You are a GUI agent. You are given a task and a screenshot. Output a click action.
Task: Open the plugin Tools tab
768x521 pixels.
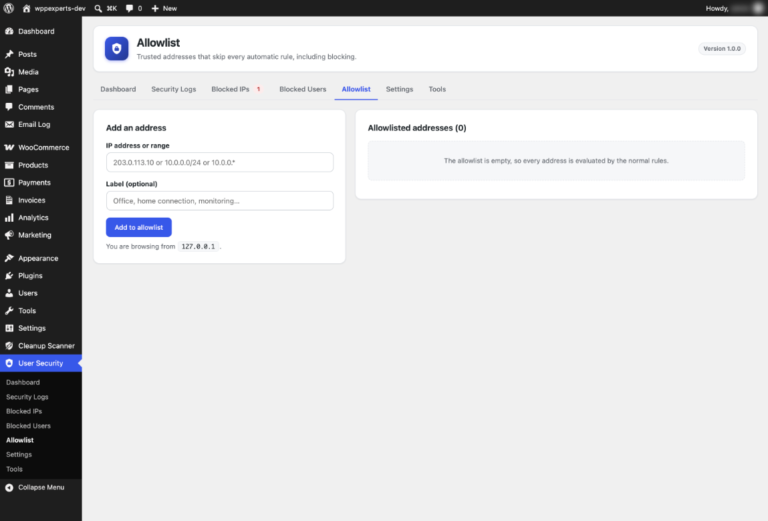(437, 89)
